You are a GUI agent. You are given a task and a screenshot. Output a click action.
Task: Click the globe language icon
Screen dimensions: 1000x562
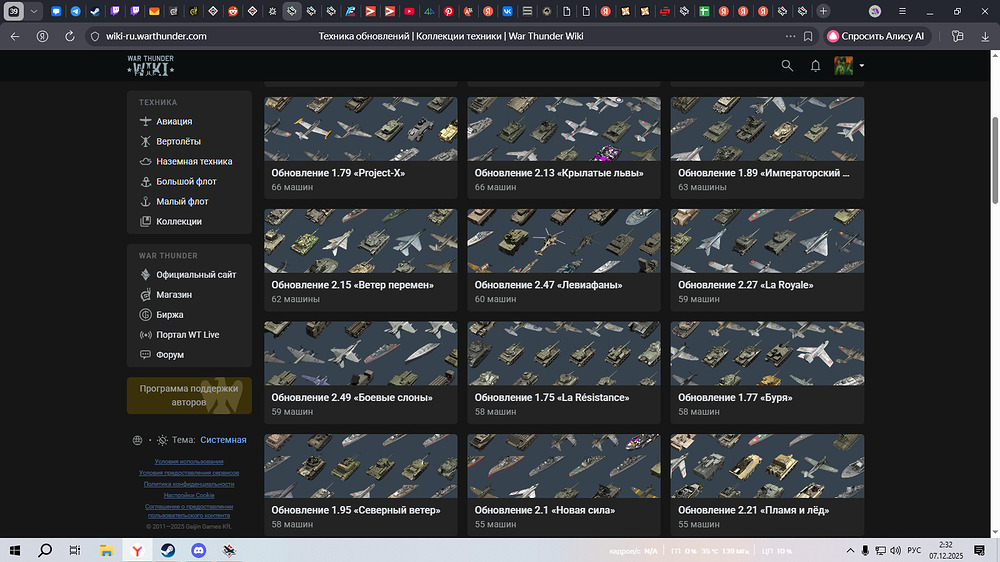(137, 440)
